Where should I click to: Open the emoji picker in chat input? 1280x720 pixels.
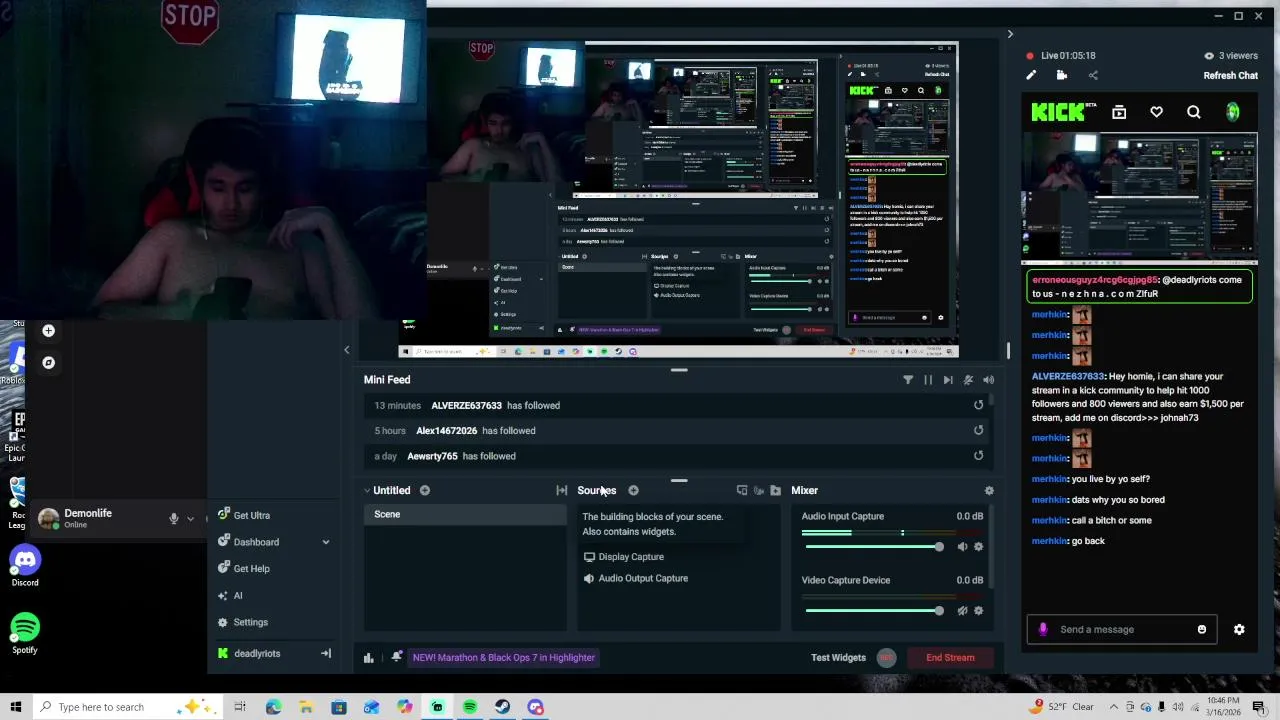(1202, 629)
